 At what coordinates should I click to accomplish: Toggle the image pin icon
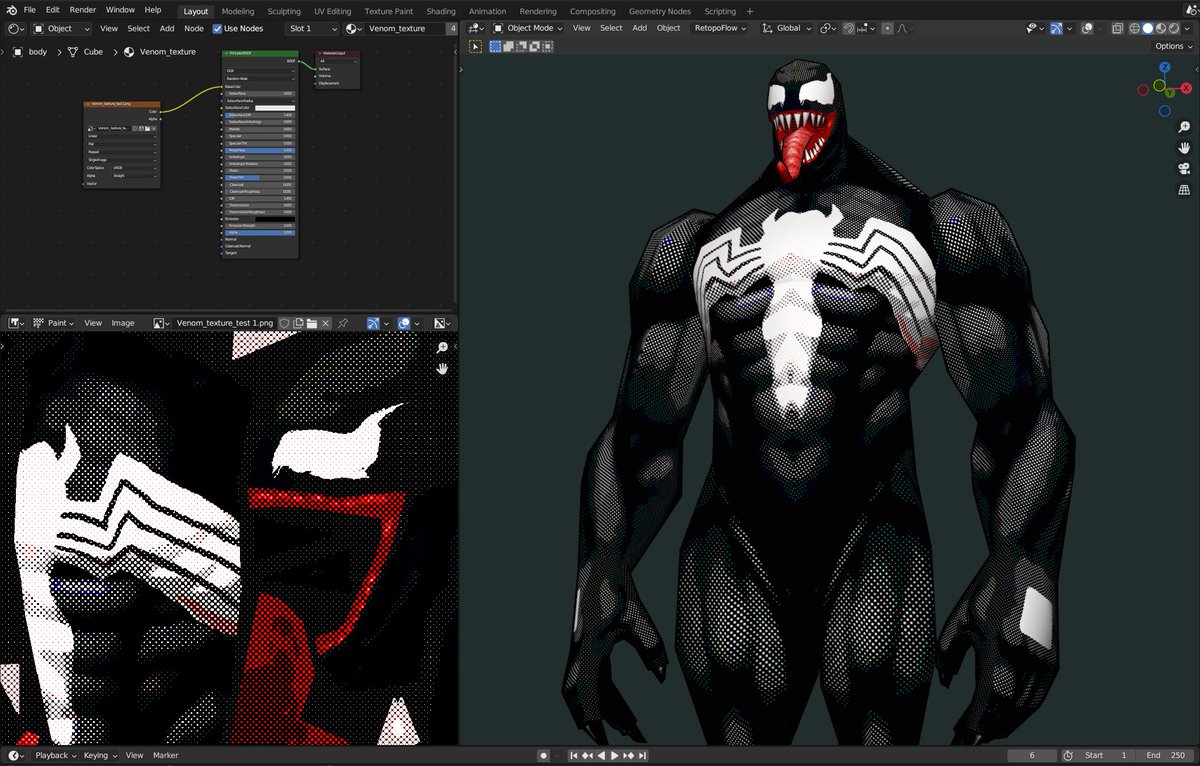[343, 323]
